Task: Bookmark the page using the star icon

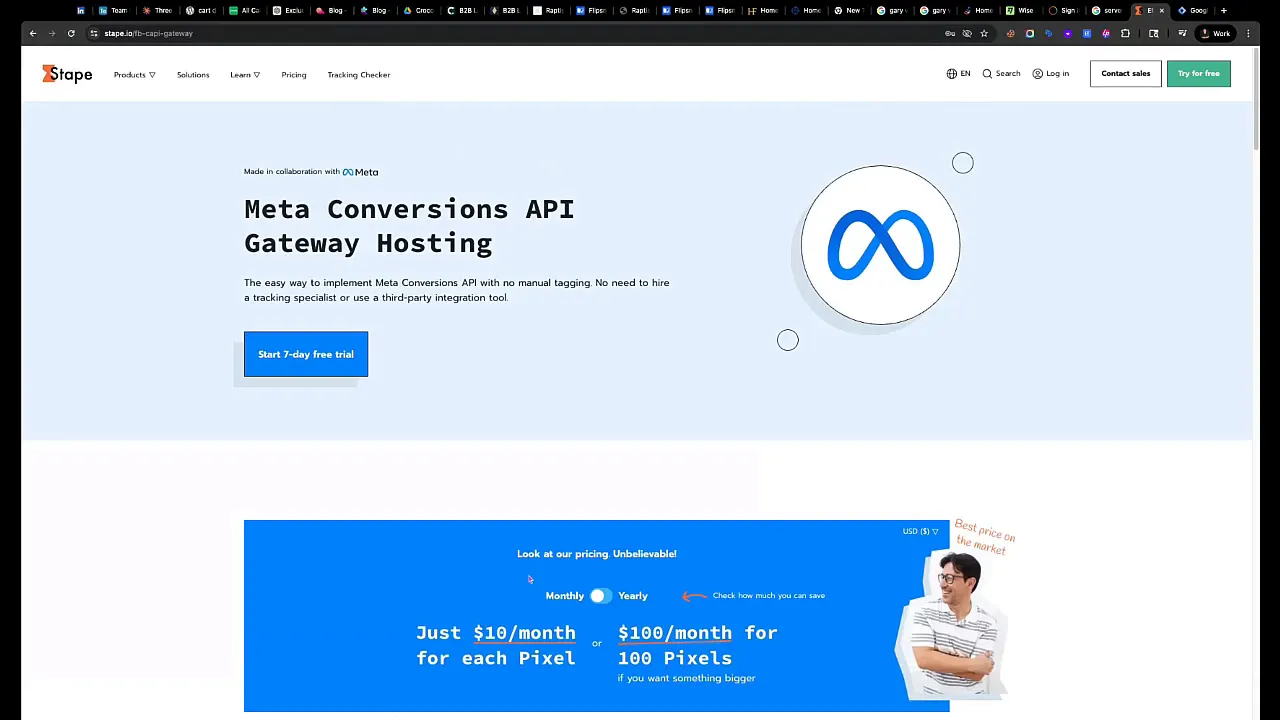Action: coord(984,33)
